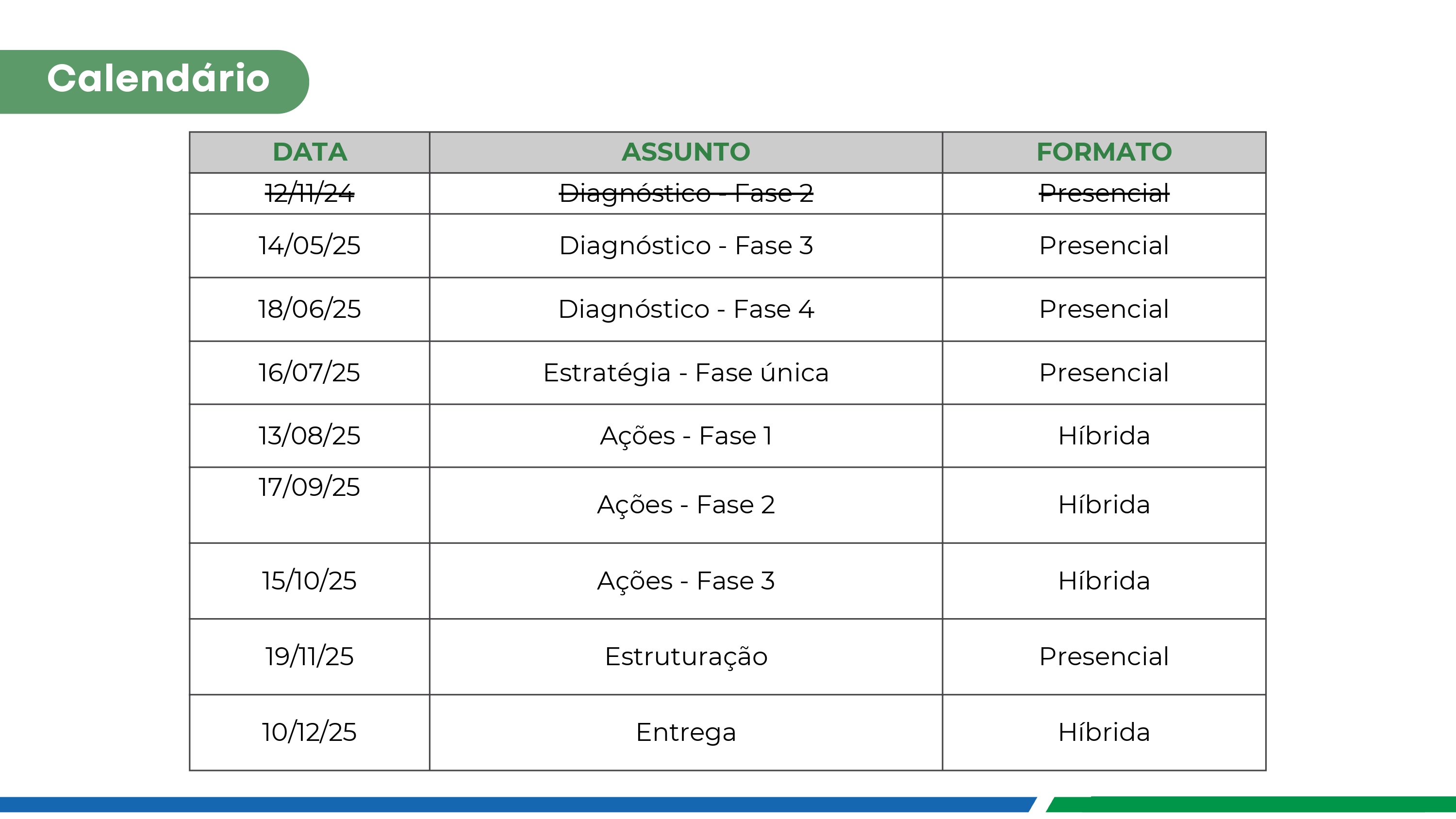Viewport: 1456px width, 819px height.
Task: Select the date 10/12/25
Action: [310, 733]
